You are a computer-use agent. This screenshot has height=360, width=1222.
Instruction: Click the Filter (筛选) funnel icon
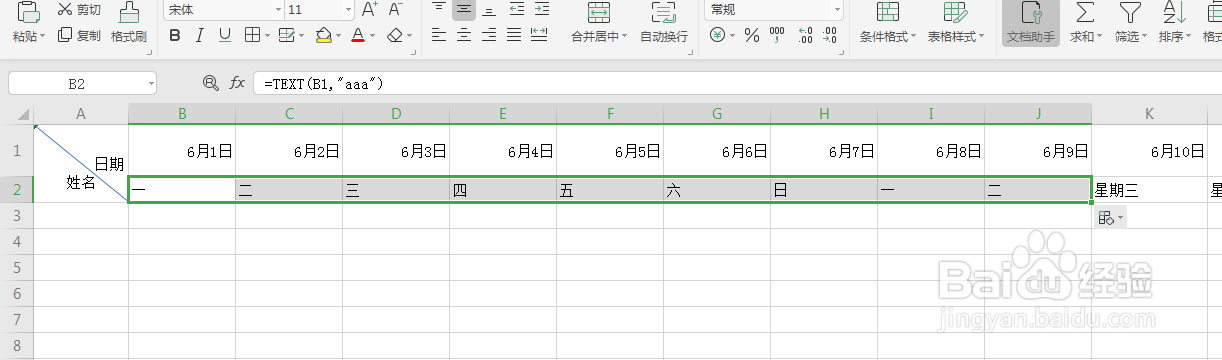(x=1129, y=12)
